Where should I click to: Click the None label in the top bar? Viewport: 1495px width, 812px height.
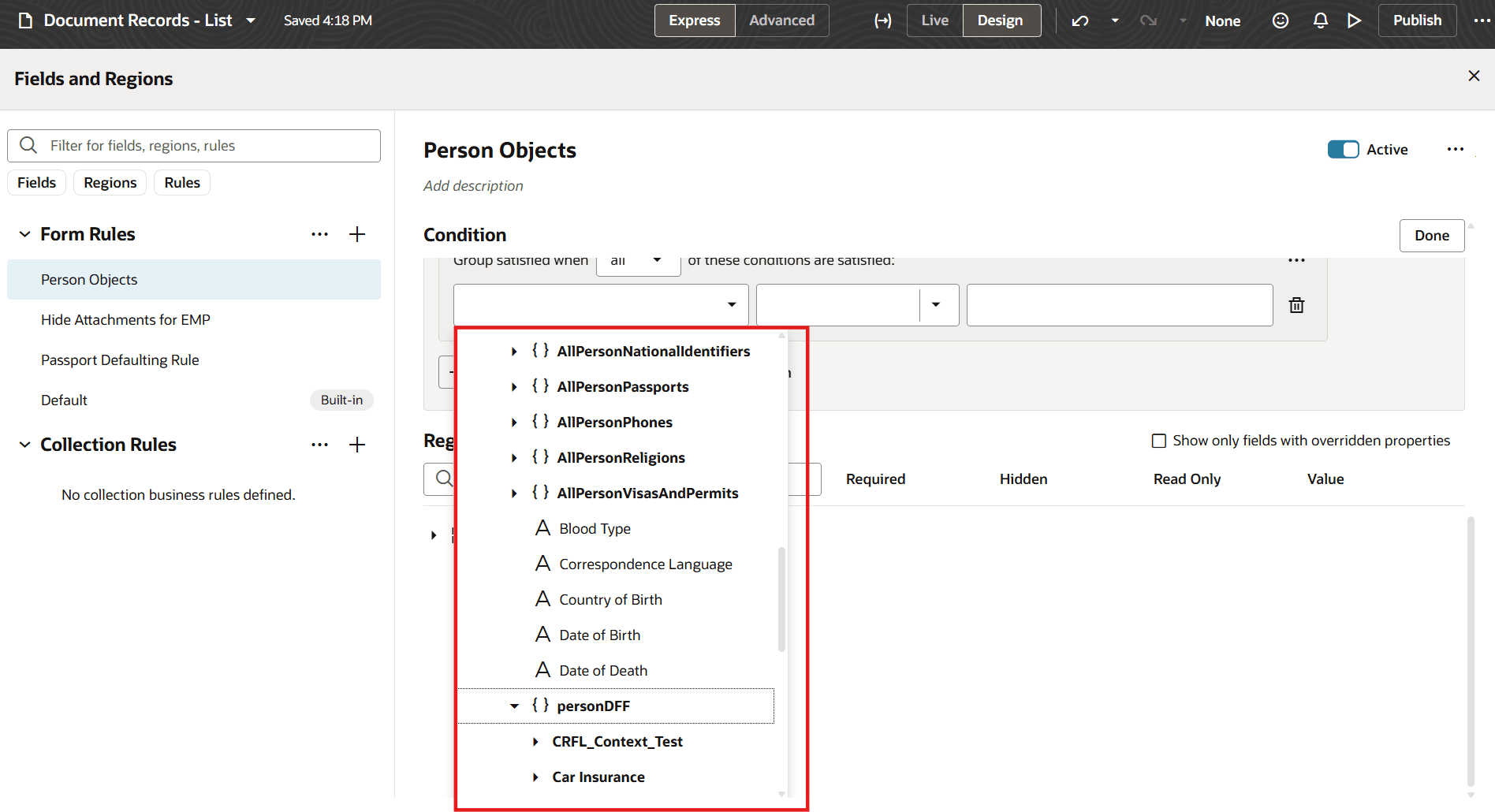pyautogui.click(x=1222, y=21)
